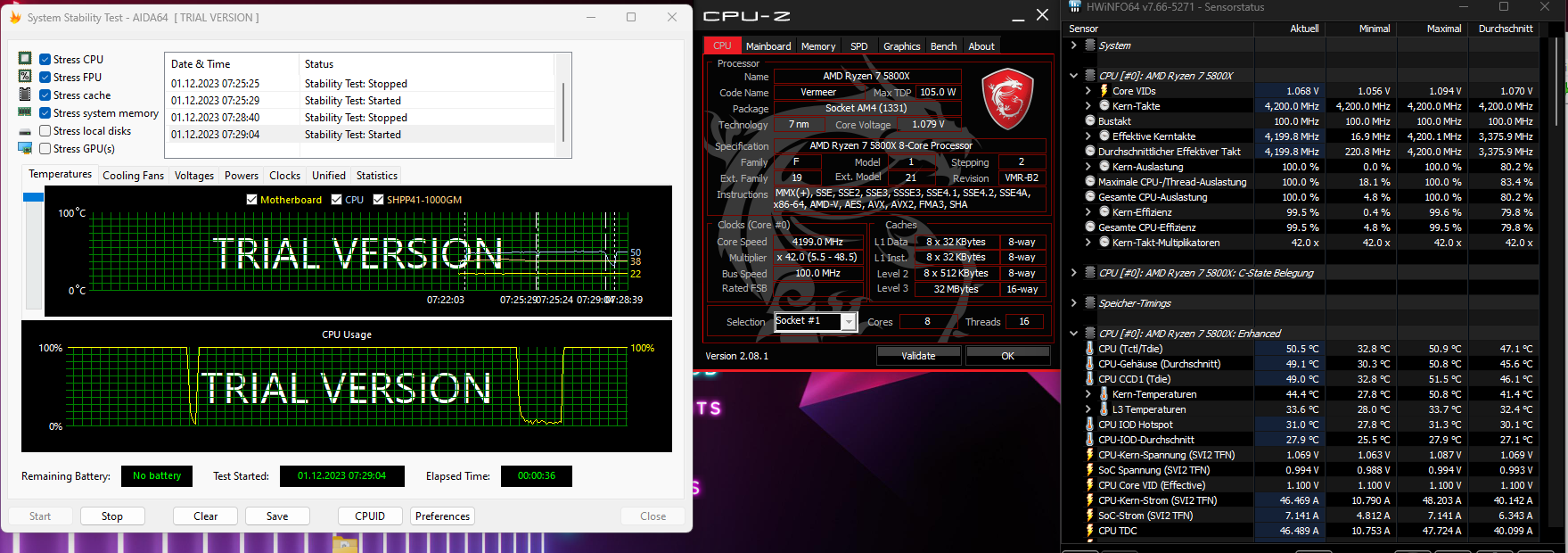The width and height of the screenshot is (1568, 553).
Task: Enable the Stress local disks checkbox
Action: (x=45, y=131)
